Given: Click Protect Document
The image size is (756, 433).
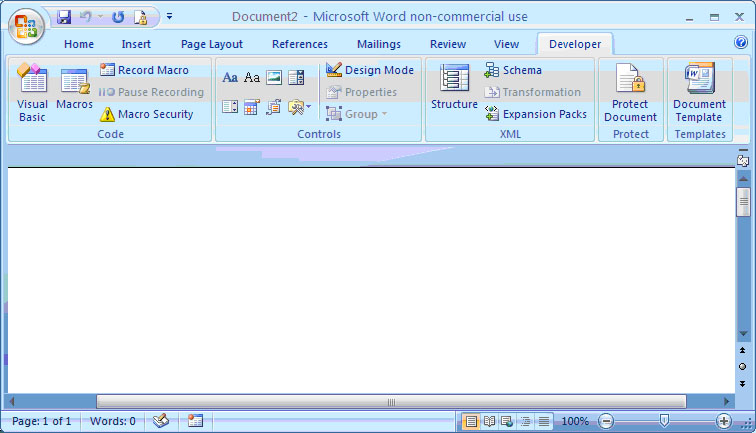Looking at the screenshot, I should (630, 93).
